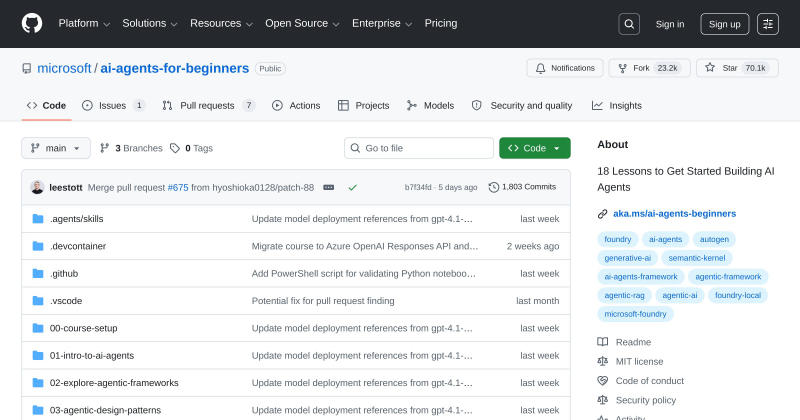Click the book icon beside Readme

tap(603, 342)
